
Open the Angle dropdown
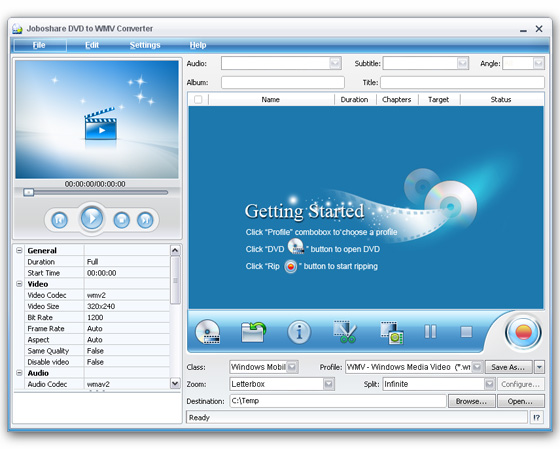pyautogui.click(x=538, y=63)
